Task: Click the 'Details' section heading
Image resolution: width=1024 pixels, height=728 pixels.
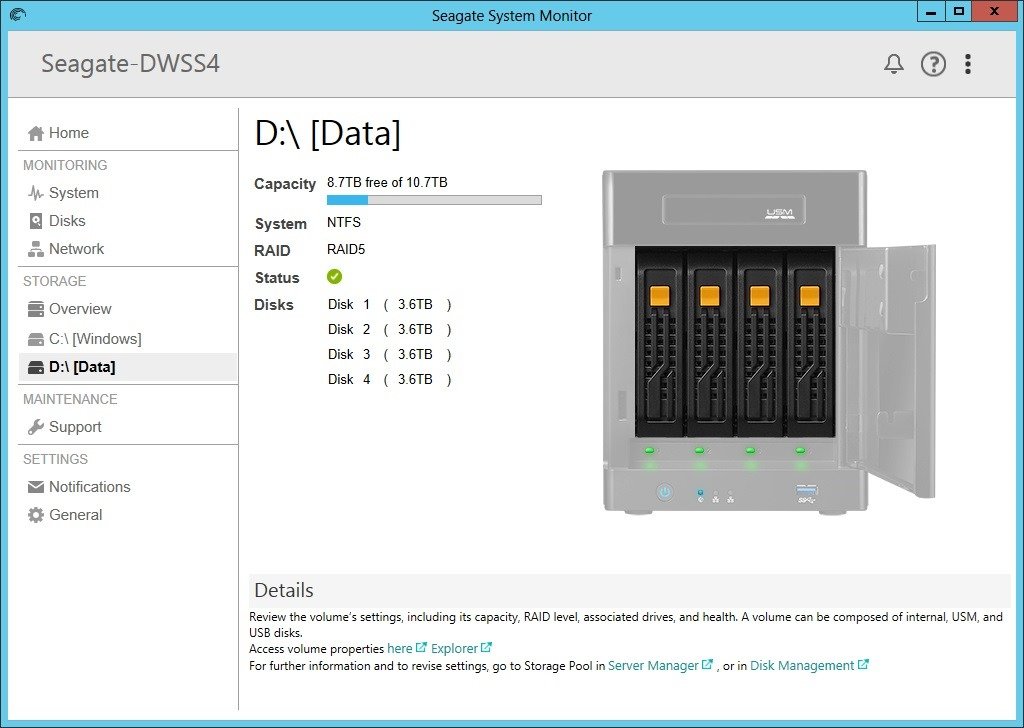Action: pos(283,590)
